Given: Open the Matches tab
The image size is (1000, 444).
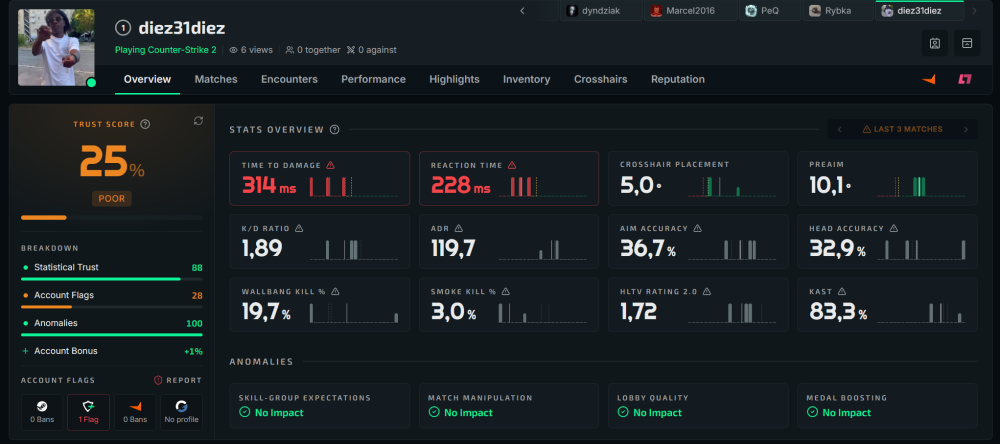Looking at the screenshot, I should point(216,79).
